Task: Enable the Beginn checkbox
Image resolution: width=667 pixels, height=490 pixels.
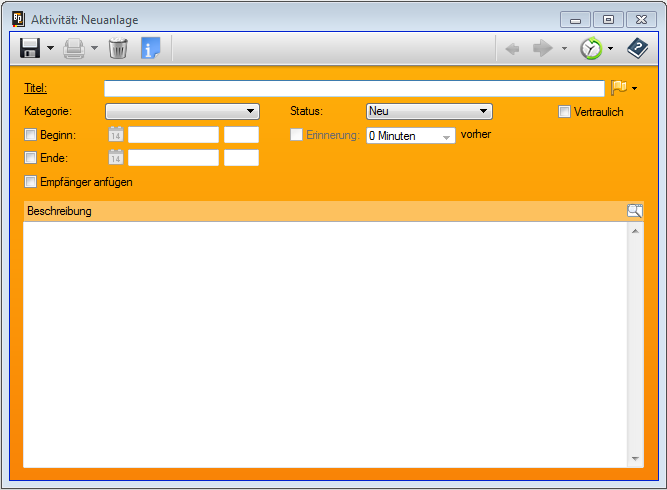Action: point(30,134)
